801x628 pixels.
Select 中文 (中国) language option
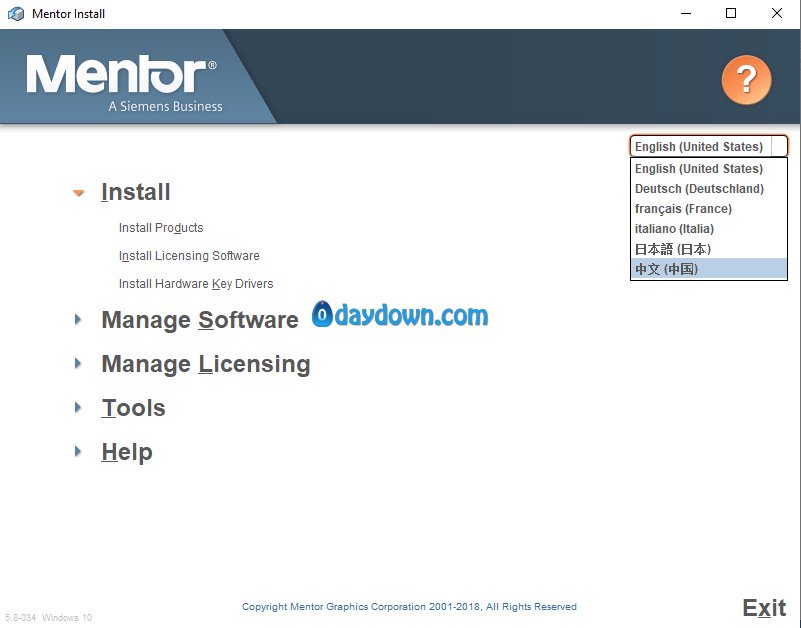click(x=709, y=269)
